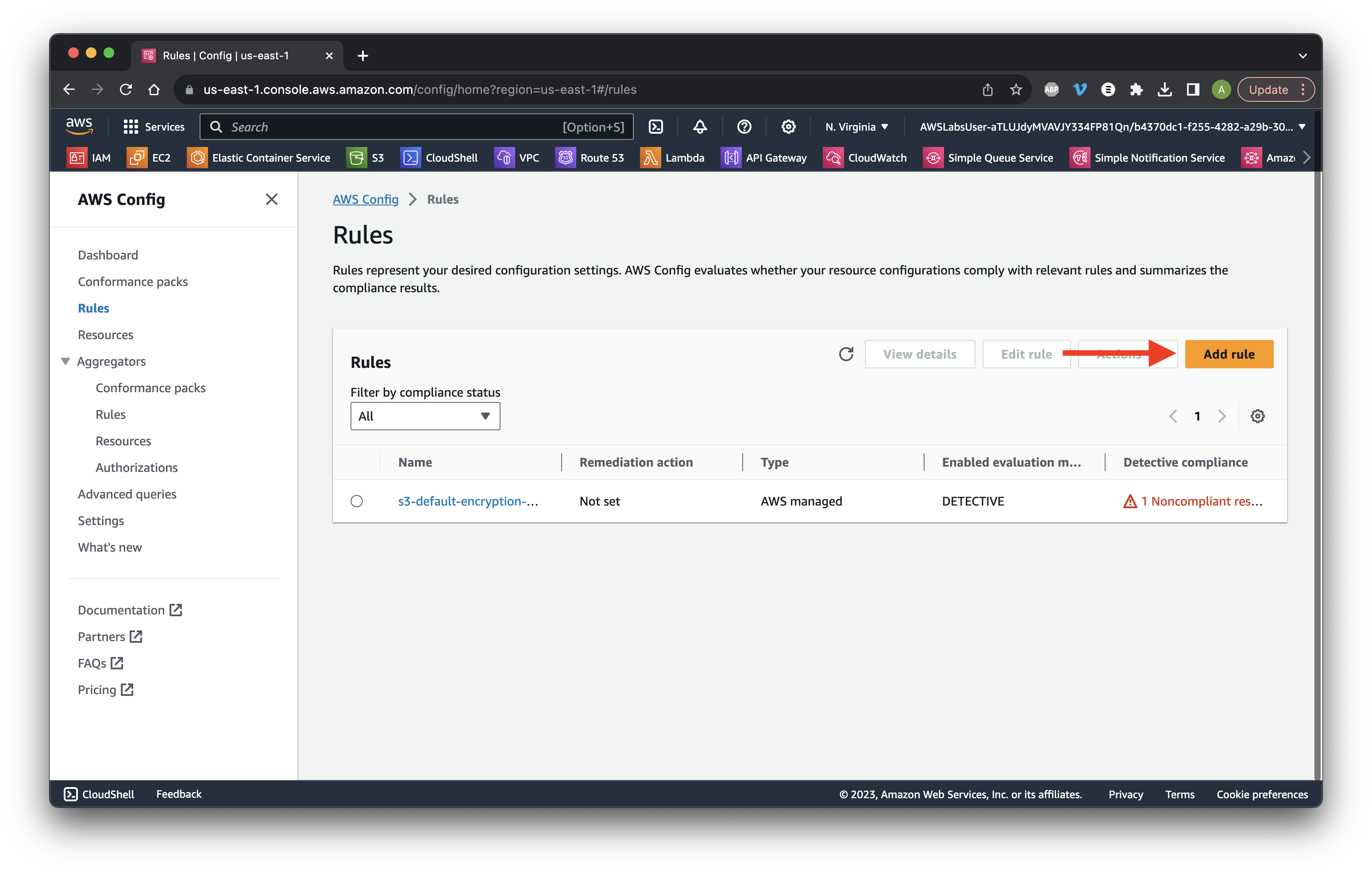Open Conformance packs under Dashboard
The height and width of the screenshot is (873, 1372).
(x=132, y=282)
